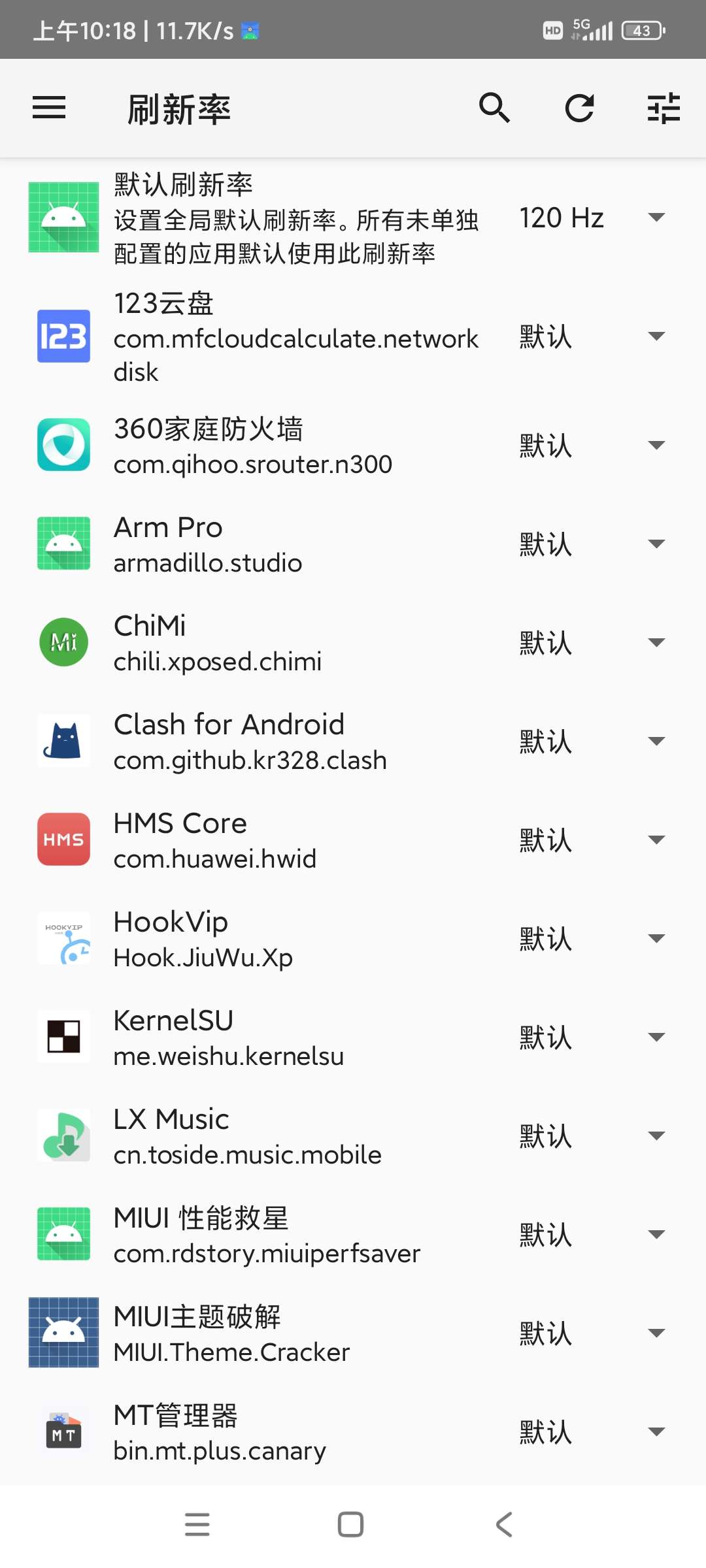Viewport: 706px width, 1568px height.
Task: Tap the ChiMi green icon
Action: (x=63, y=642)
